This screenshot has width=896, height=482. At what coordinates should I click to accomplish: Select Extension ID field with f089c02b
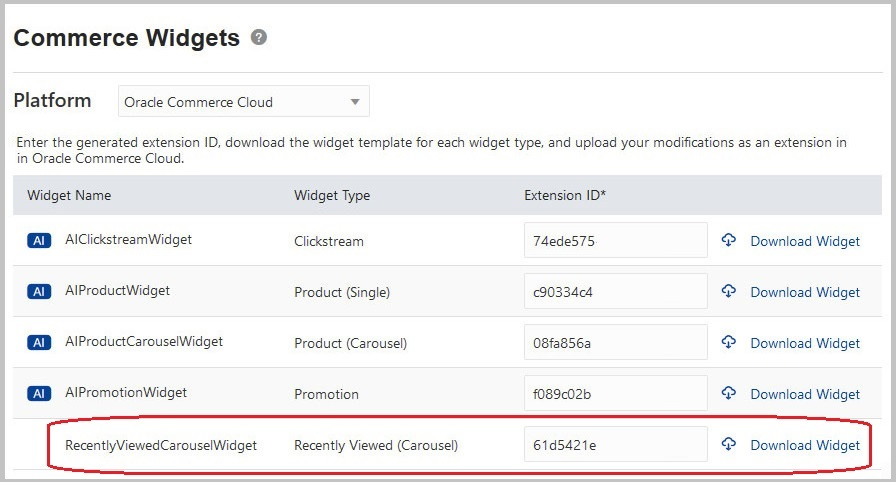point(615,394)
